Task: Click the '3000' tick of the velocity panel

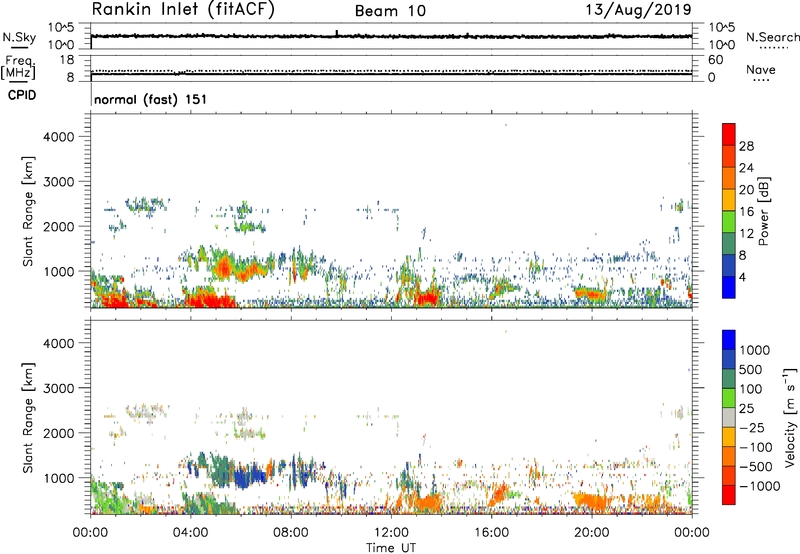Action: (59, 388)
